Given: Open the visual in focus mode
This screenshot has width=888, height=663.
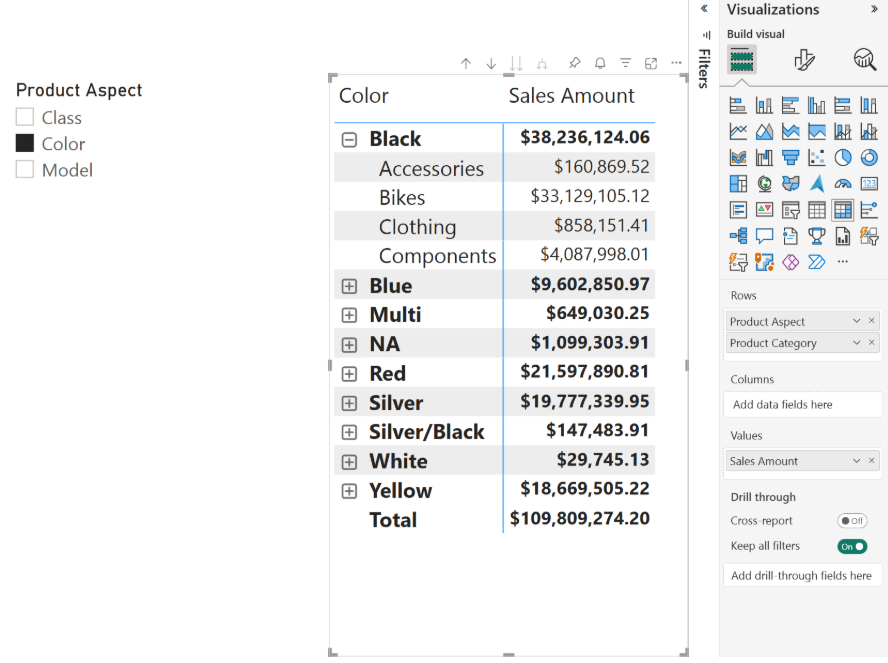Looking at the screenshot, I should pos(651,63).
